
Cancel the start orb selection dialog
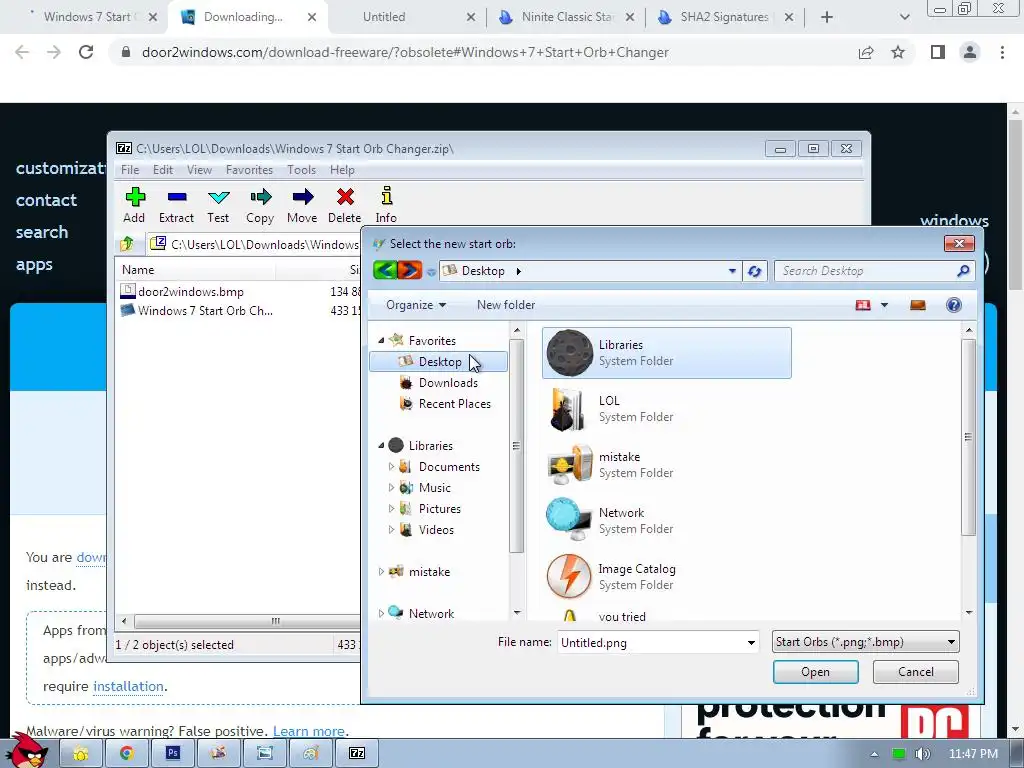[916, 672]
